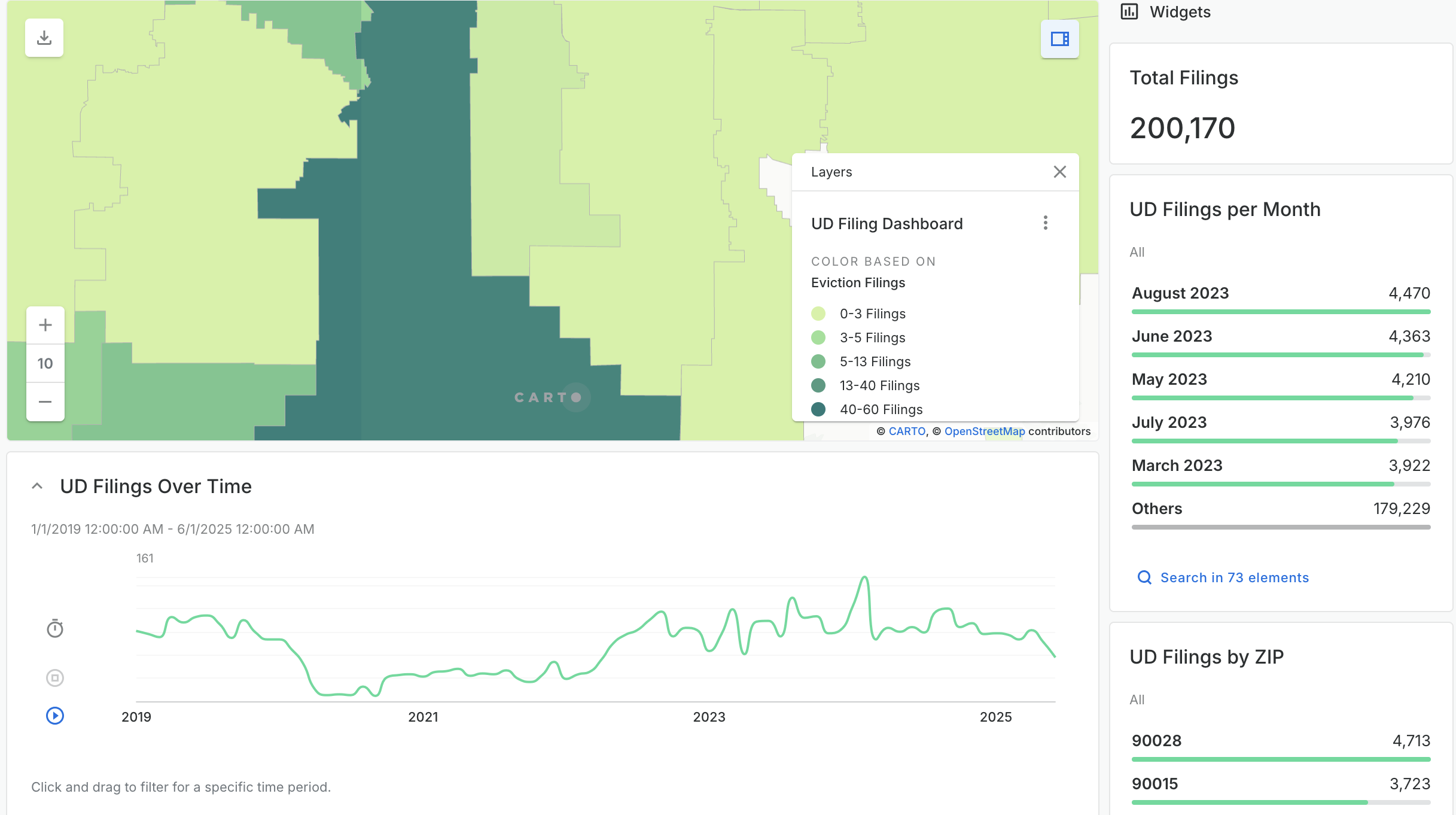Open the CARTO attribution link

pyautogui.click(x=907, y=431)
